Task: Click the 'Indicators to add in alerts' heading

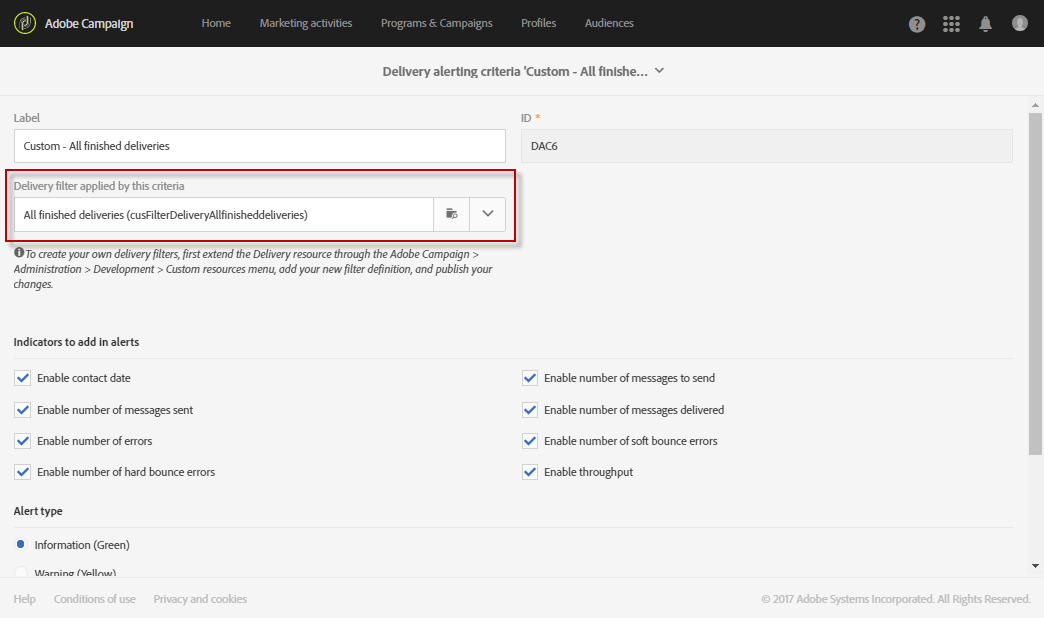Action: pos(77,342)
